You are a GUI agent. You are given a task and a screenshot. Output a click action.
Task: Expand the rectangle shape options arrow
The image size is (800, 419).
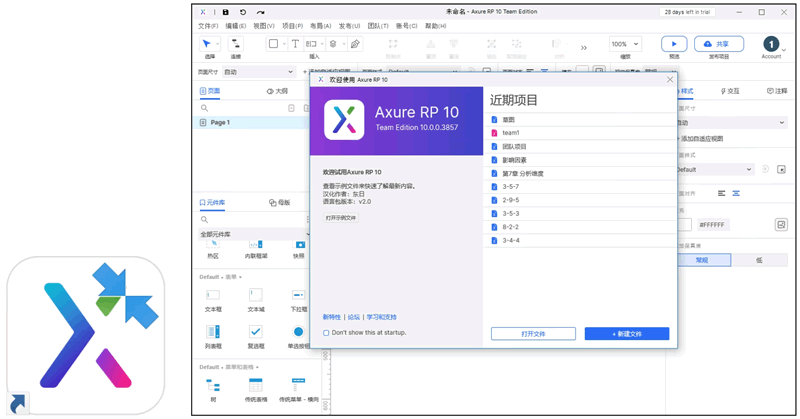[x=284, y=44]
